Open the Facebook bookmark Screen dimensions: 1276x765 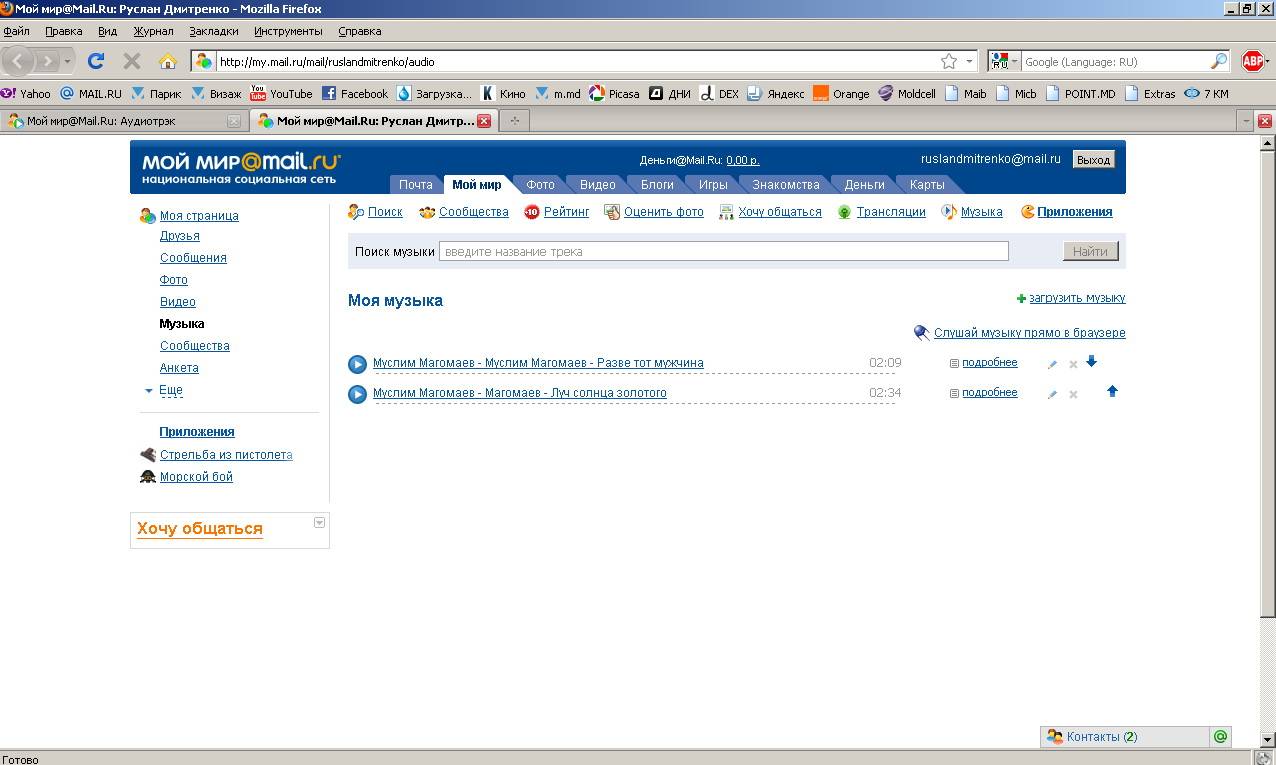[355, 93]
